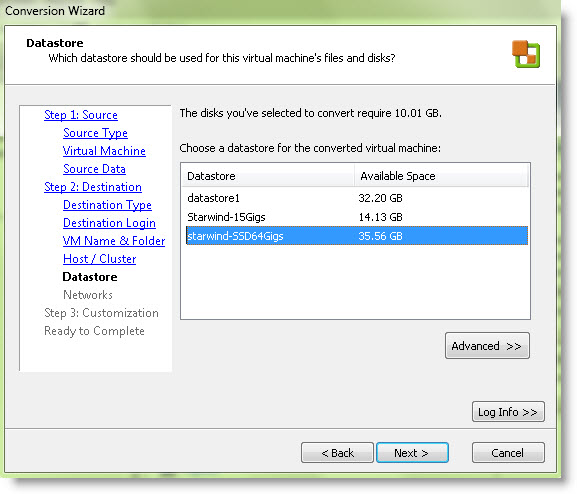Screen dimensions: 577x494
Task: Cancel the Conversion Wizard
Action: 508,453
